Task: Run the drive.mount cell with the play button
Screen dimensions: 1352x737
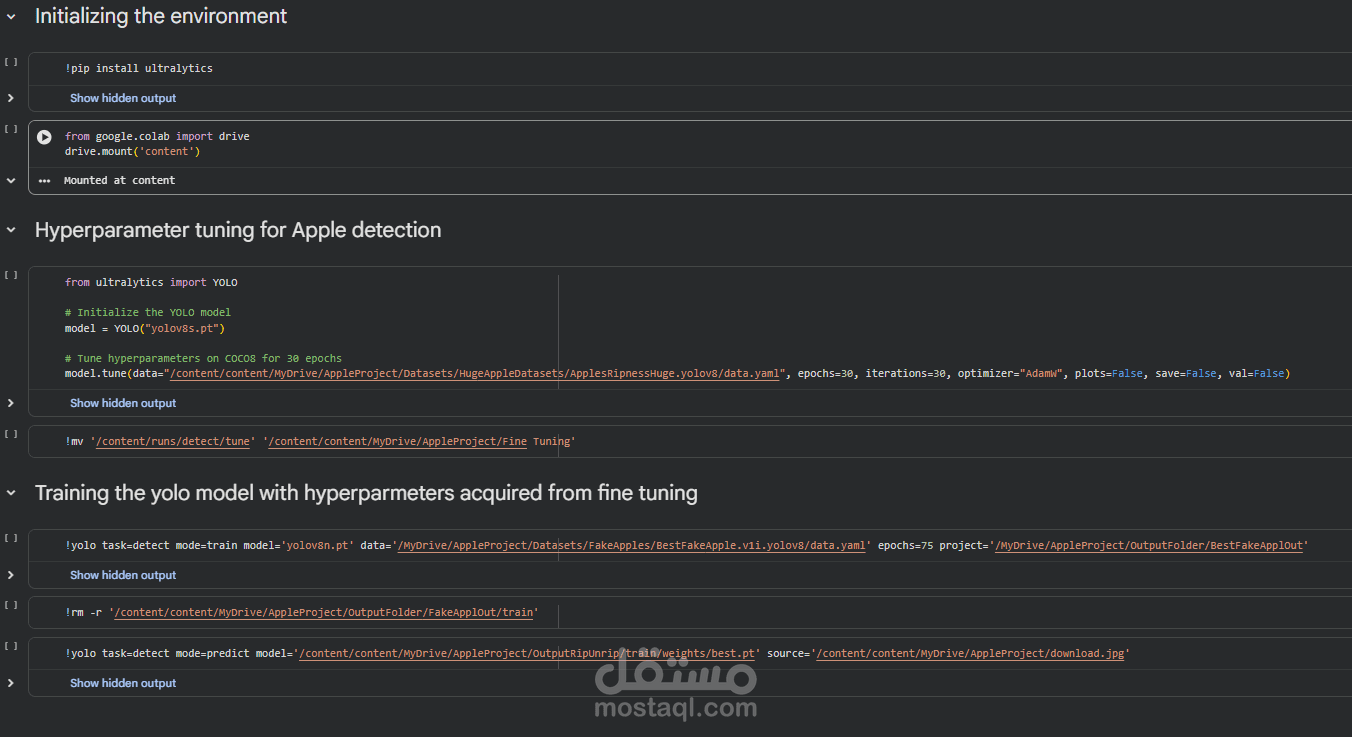Action: point(44,137)
